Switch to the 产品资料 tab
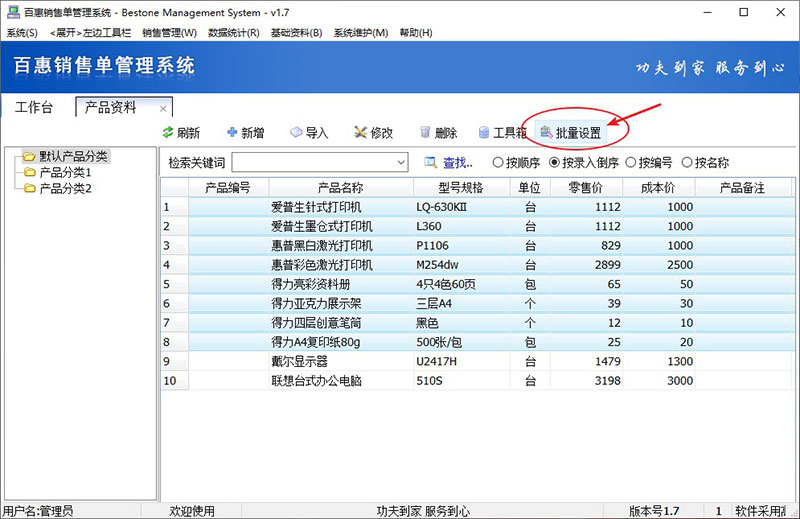The image size is (800, 519). [x=124, y=107]
